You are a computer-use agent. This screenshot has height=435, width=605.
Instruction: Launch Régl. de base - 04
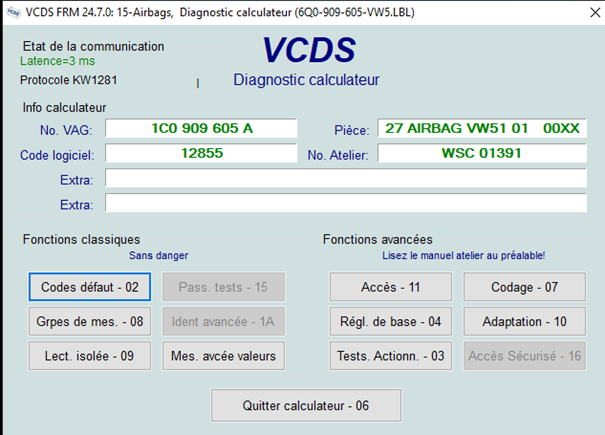(x=390, y=321)
